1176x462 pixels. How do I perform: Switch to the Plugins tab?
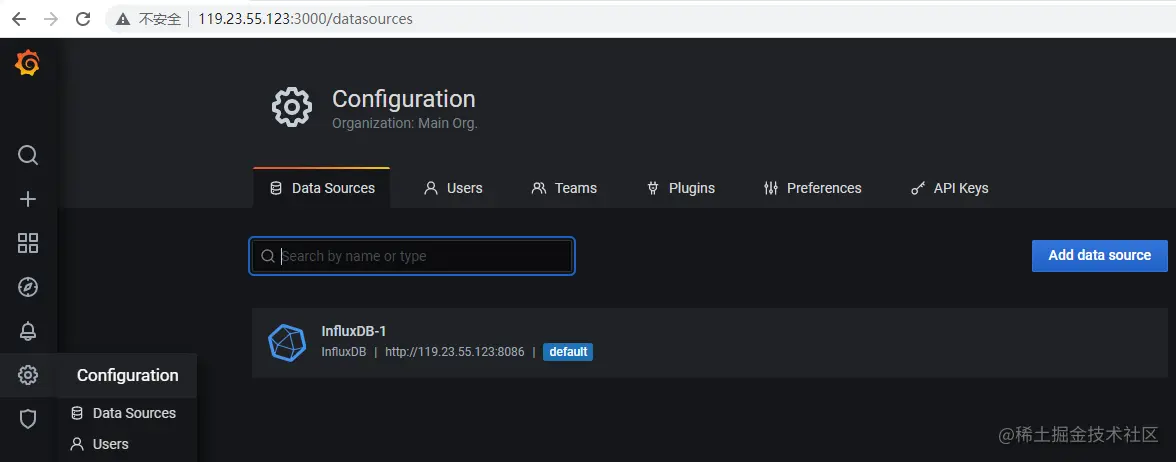point(680,188)
